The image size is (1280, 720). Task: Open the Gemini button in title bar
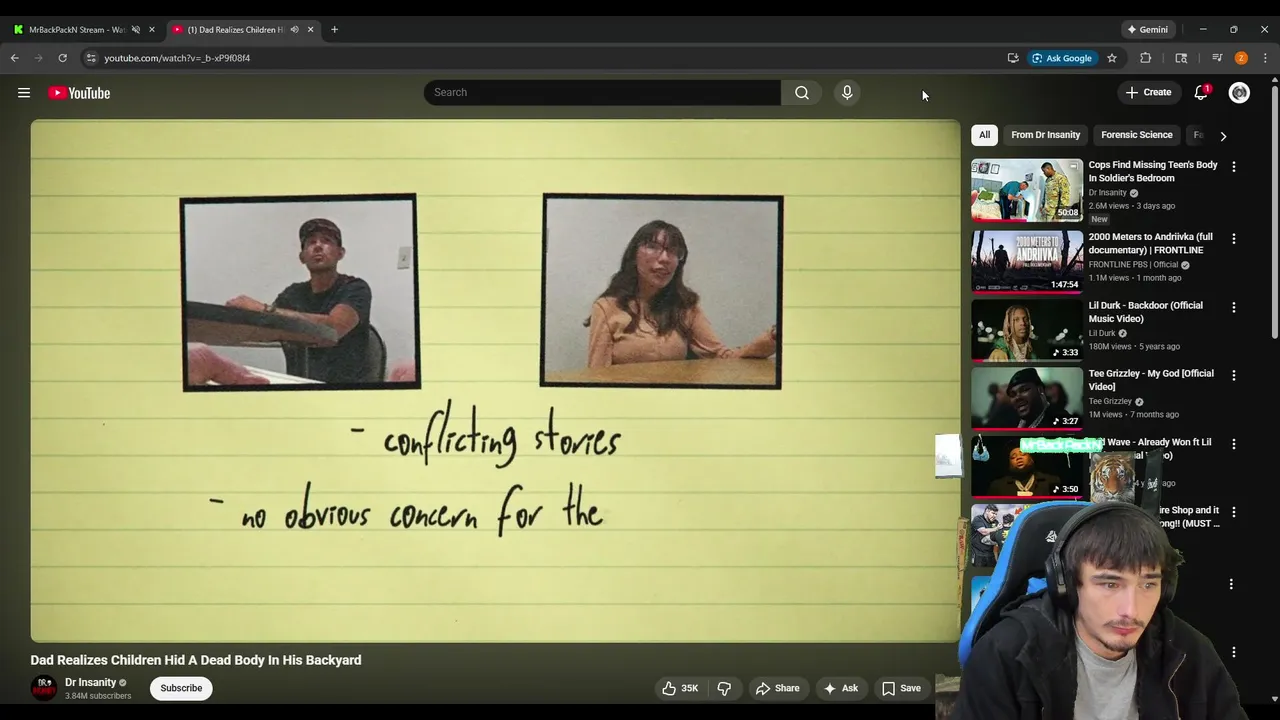click(1146, 29)
